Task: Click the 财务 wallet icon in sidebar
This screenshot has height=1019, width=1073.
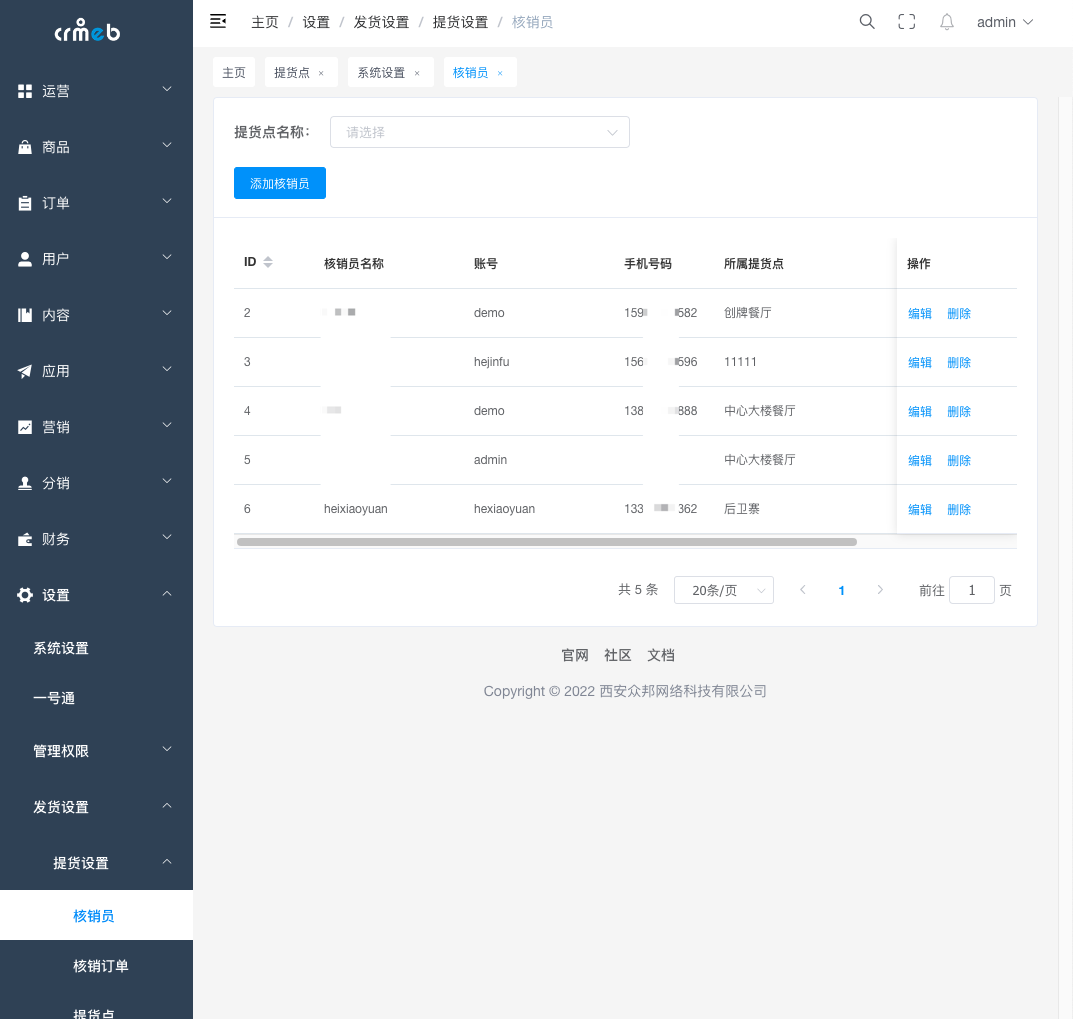Action: (25, 539)
